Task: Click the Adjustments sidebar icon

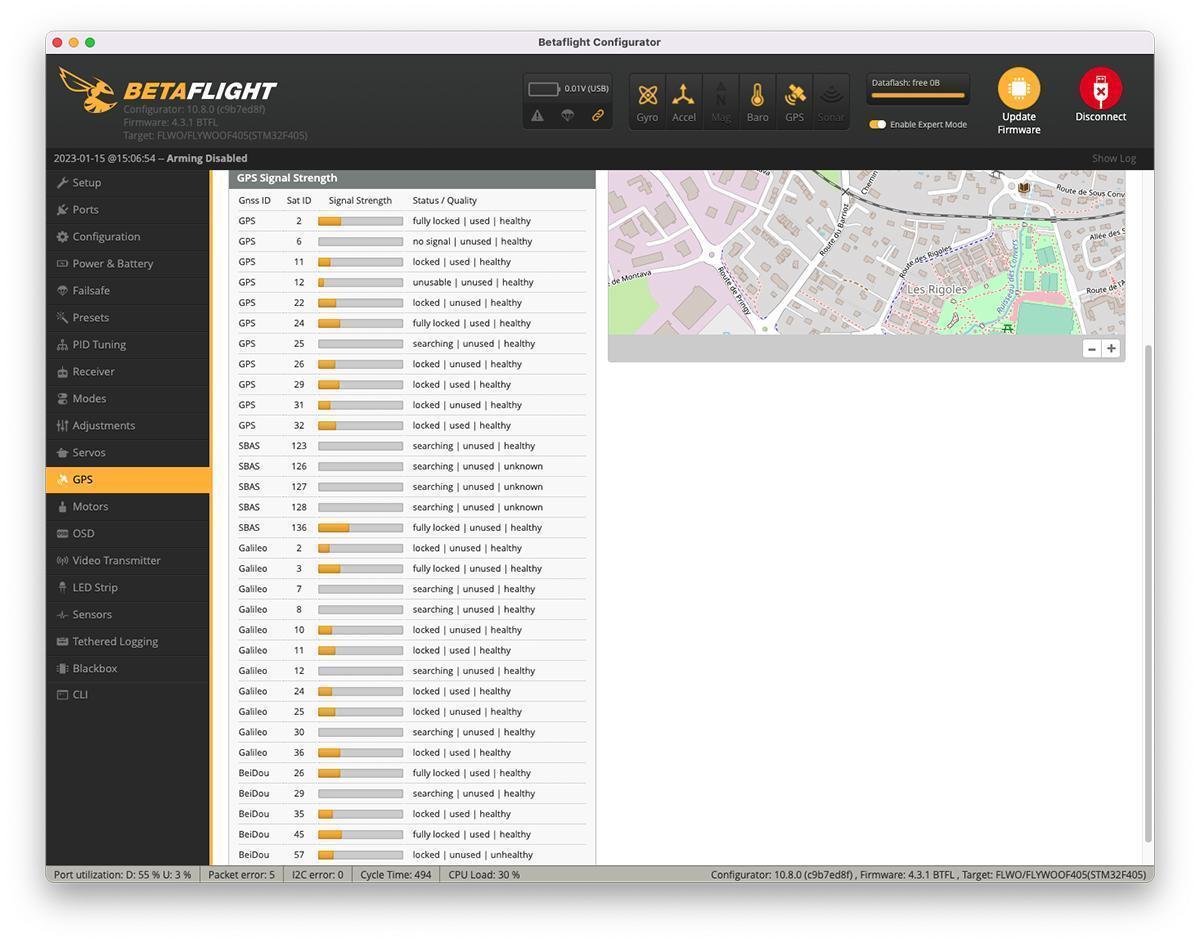Action: click(62, 426)
